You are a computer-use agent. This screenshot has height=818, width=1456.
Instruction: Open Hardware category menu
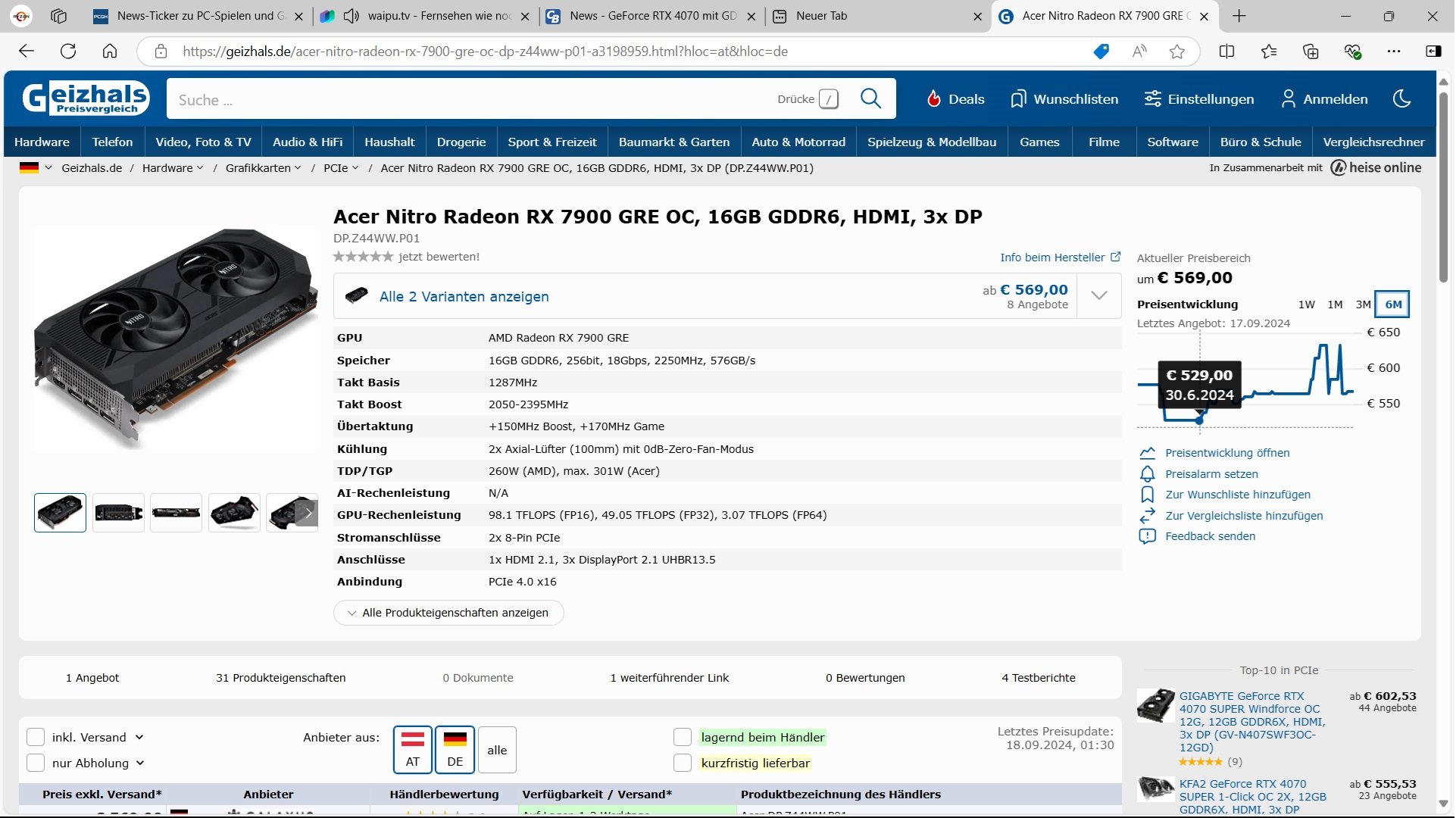pos(42,142)
